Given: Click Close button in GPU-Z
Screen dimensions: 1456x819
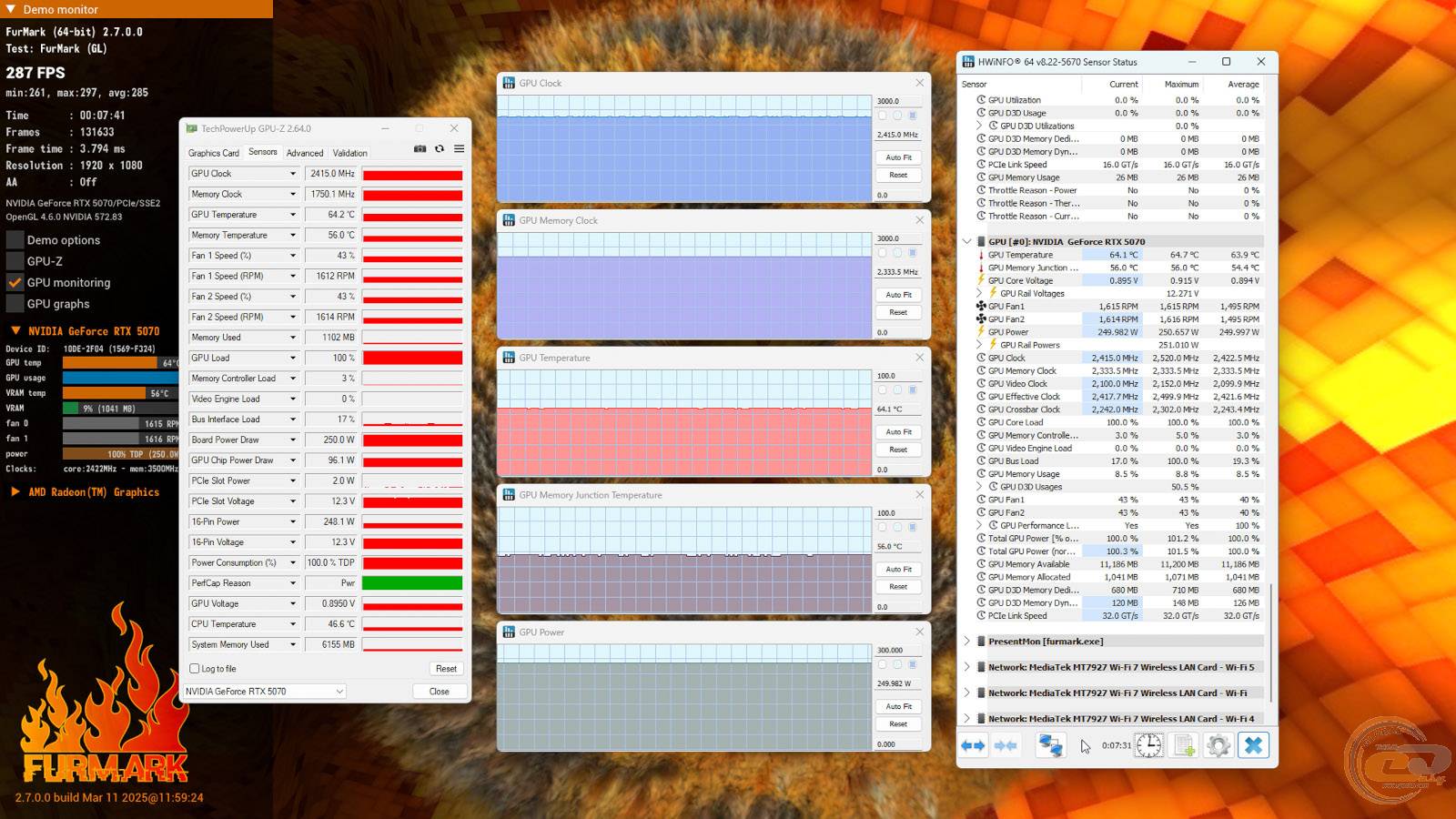Looking at the screenshot, I should [x=440, y=692].
